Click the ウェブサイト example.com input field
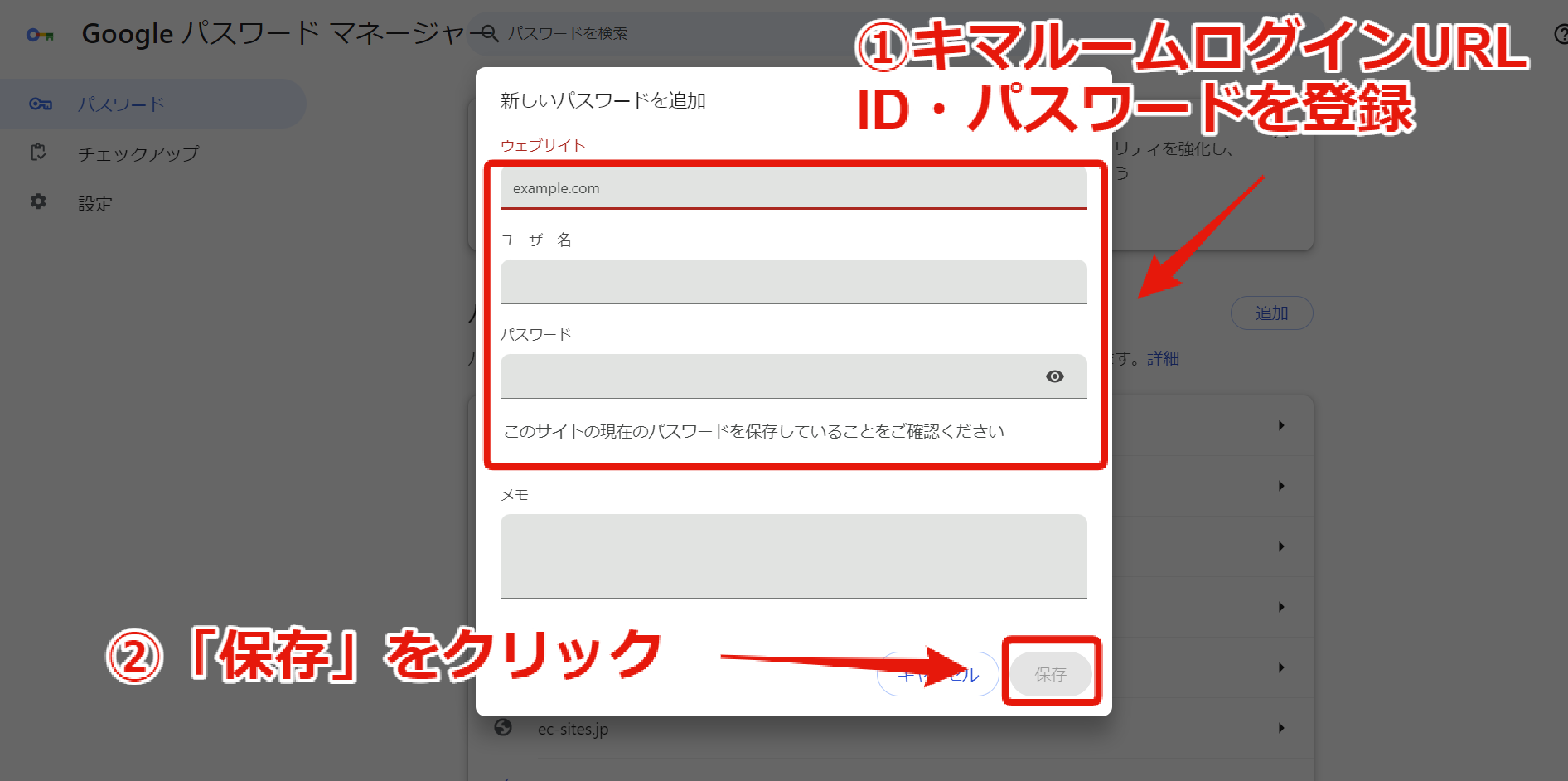 [793, 188]
